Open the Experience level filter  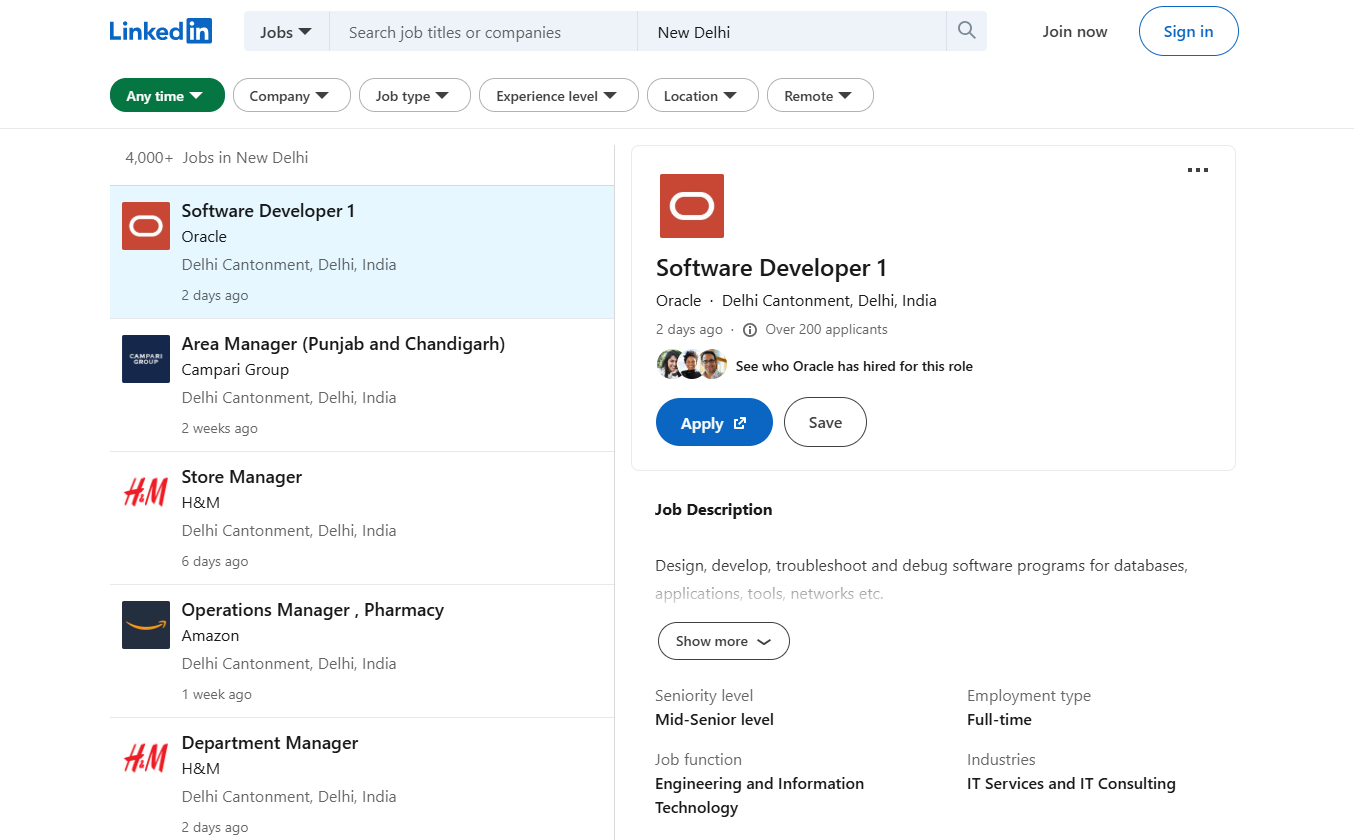(559, 96)
